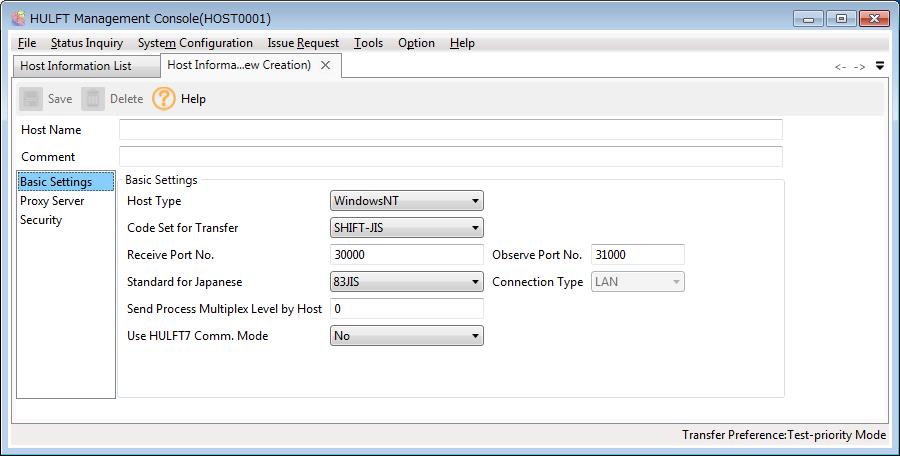Click the Send Process Multiplex Level field
This screenshot has width=900, height=456.
407,309
